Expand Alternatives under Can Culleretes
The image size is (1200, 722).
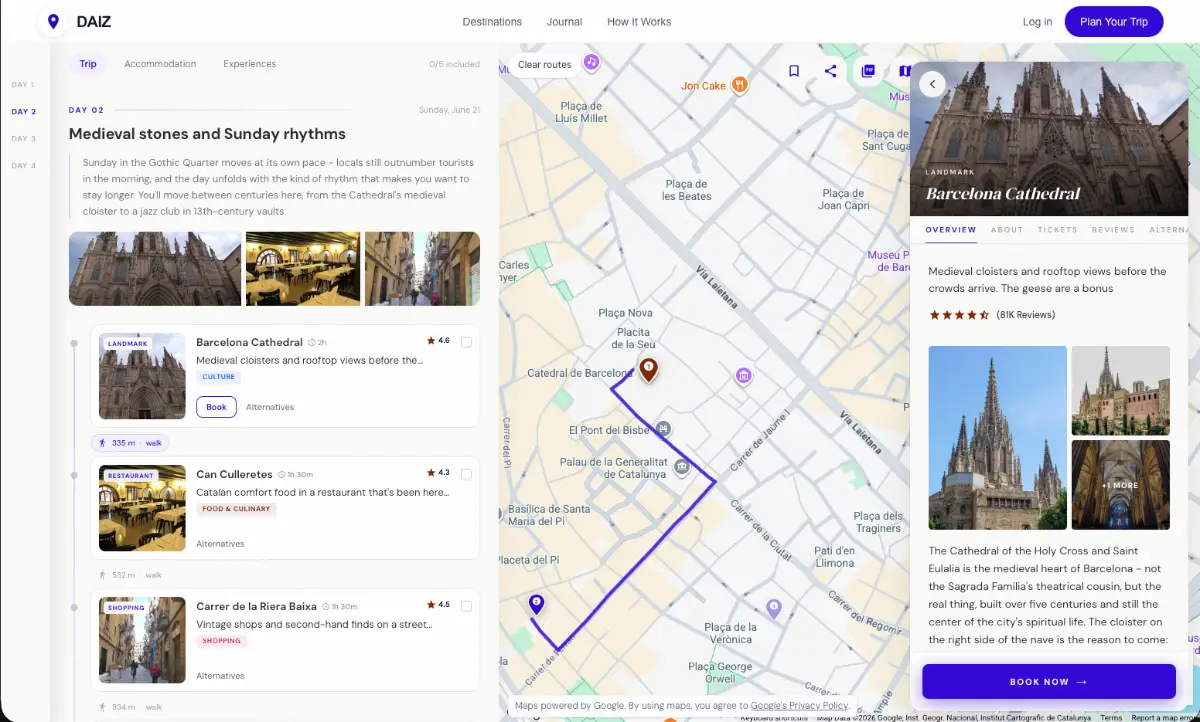220,544
